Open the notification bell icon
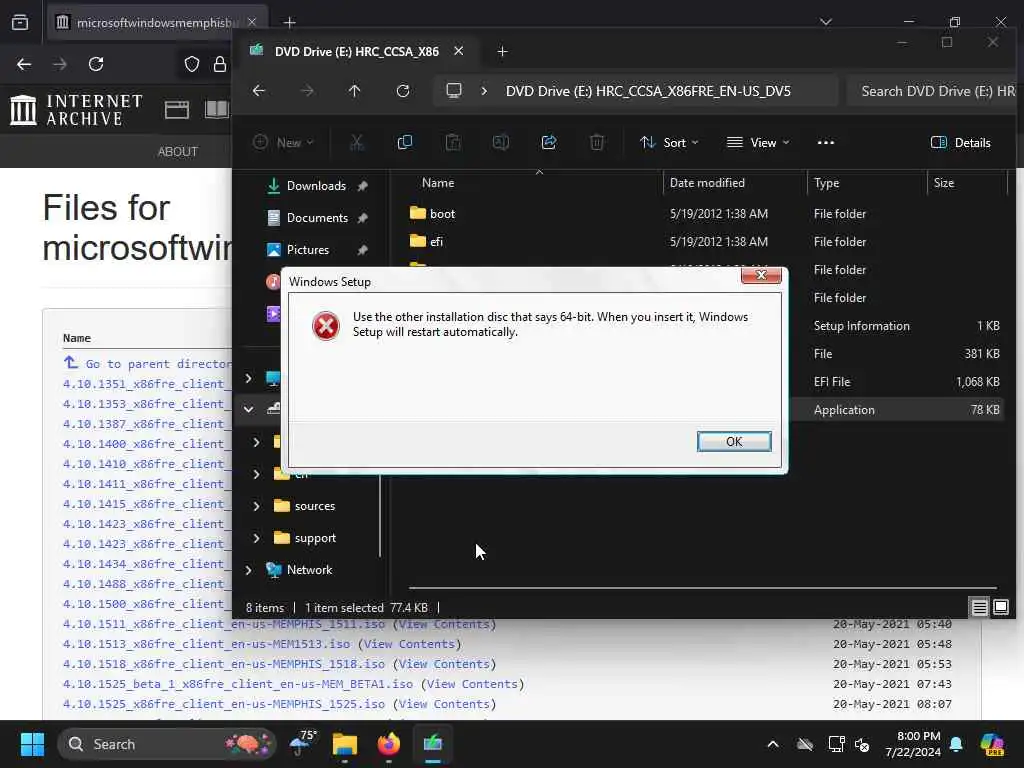 coord(956,744)
